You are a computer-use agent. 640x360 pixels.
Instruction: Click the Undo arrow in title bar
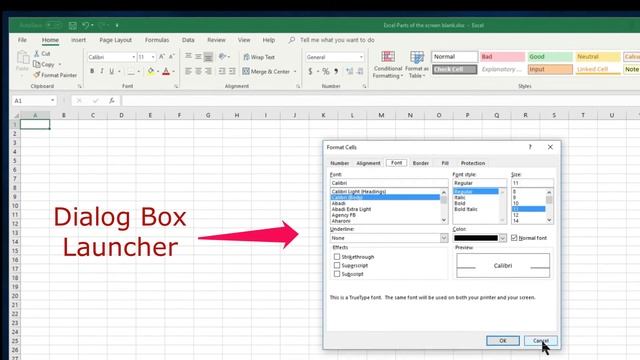point(85,25)
